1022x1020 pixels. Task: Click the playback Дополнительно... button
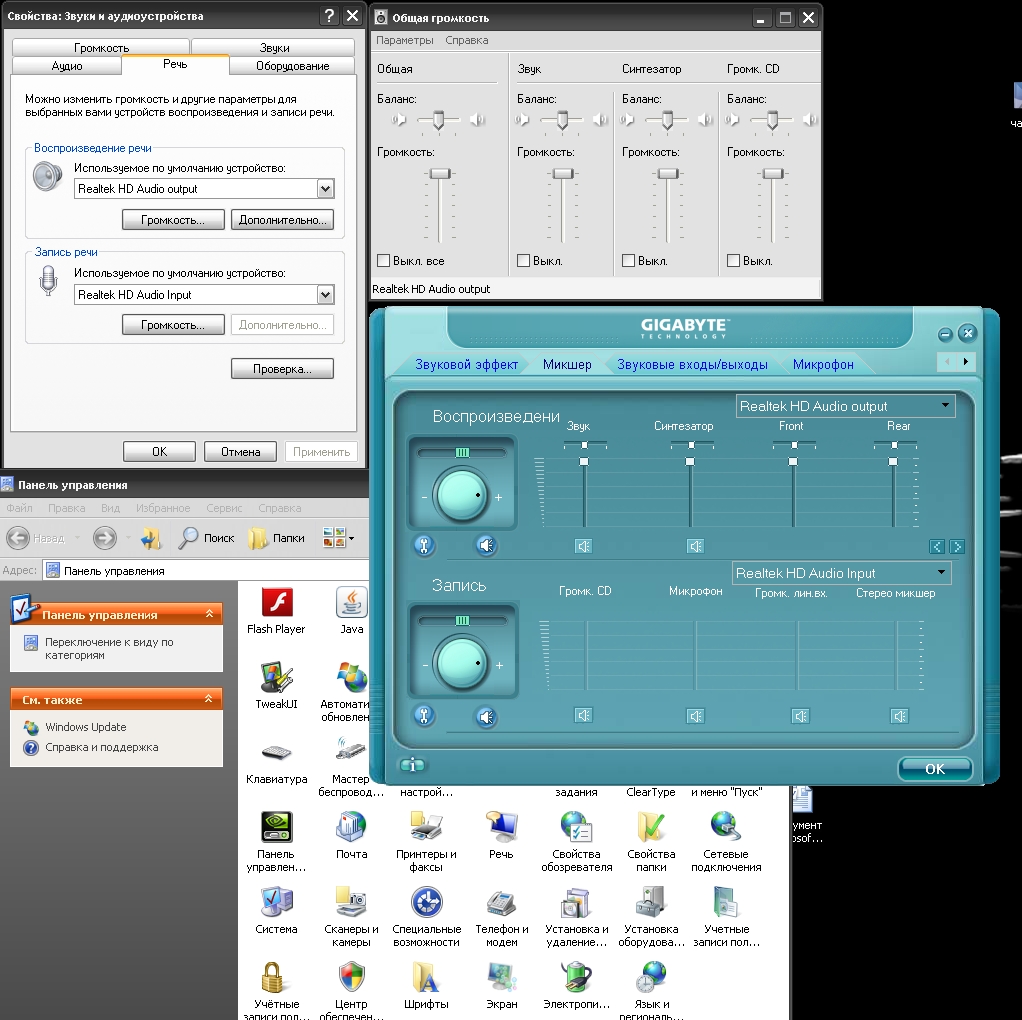tap(282, 220)
